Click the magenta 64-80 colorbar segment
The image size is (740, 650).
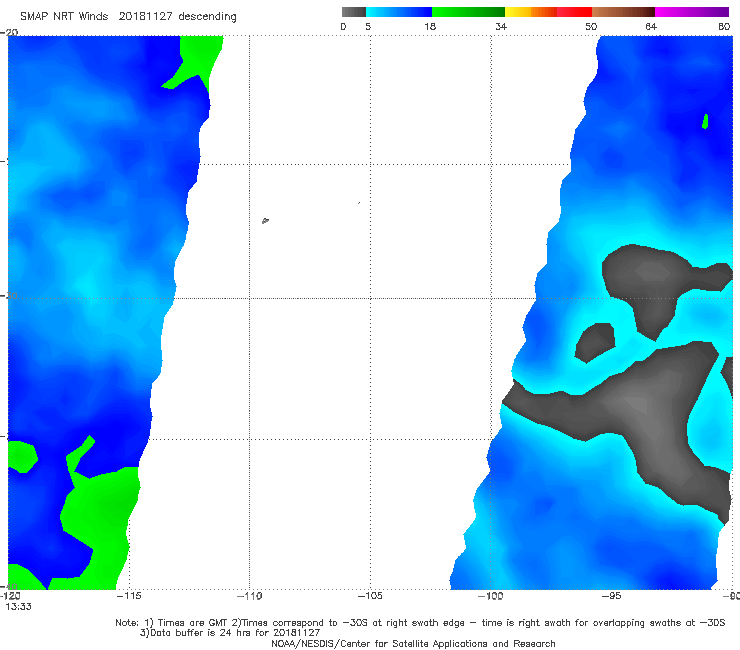(x=692, y=12)
